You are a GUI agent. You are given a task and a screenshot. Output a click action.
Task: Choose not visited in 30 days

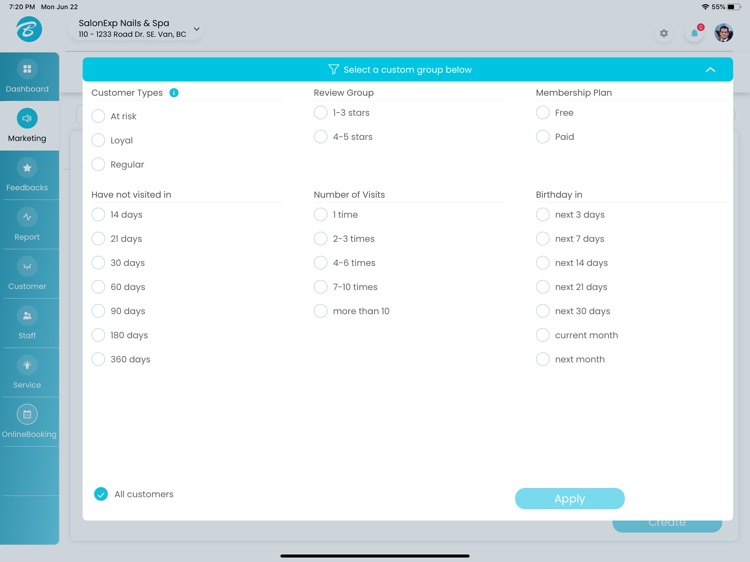coord(98,263)
